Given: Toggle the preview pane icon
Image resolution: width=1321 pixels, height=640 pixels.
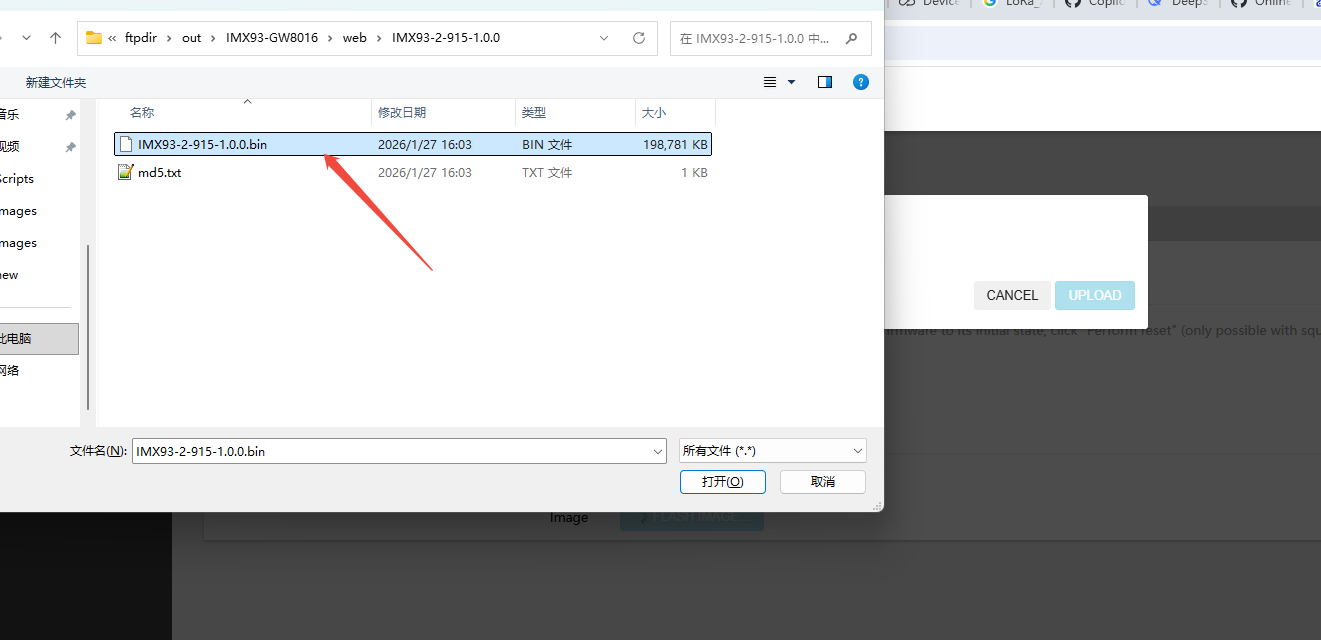Looking at the screenshot, I should pos(825,82).
